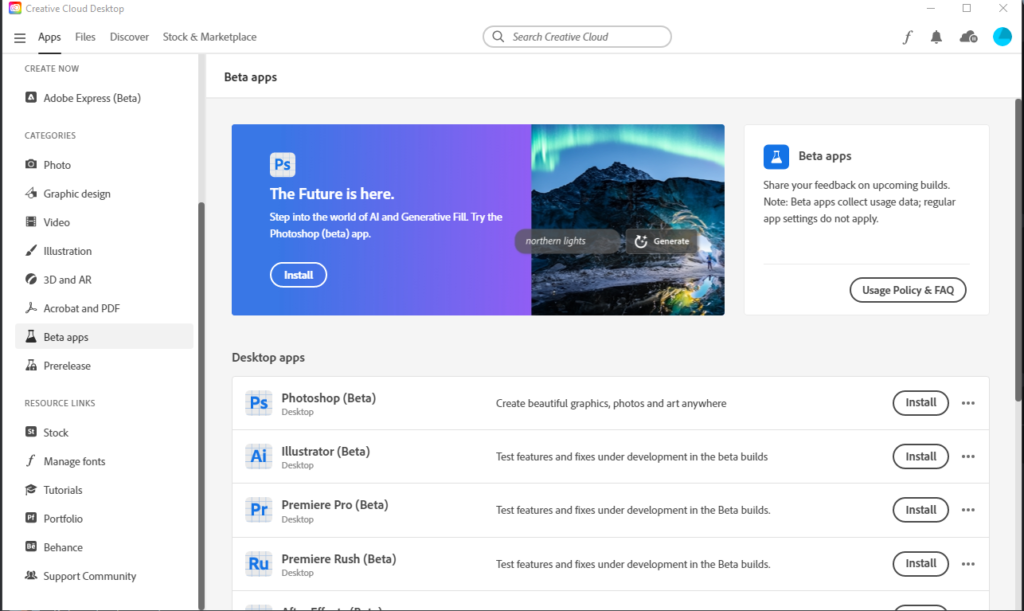Open more options for Photoshop (Beta)

(x=967, y=403)
